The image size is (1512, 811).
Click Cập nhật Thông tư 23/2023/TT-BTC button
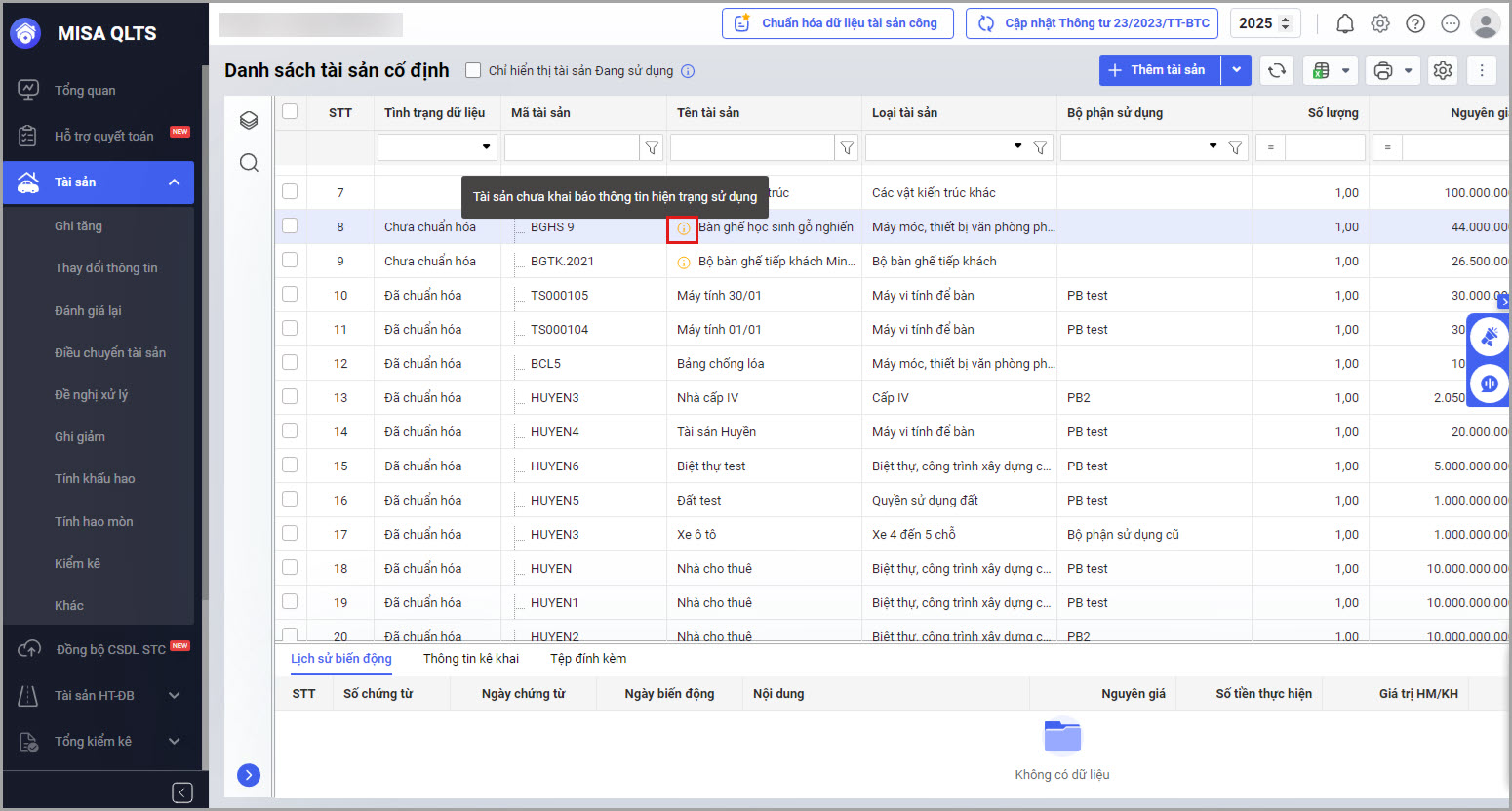click(x=1092, y=23)
